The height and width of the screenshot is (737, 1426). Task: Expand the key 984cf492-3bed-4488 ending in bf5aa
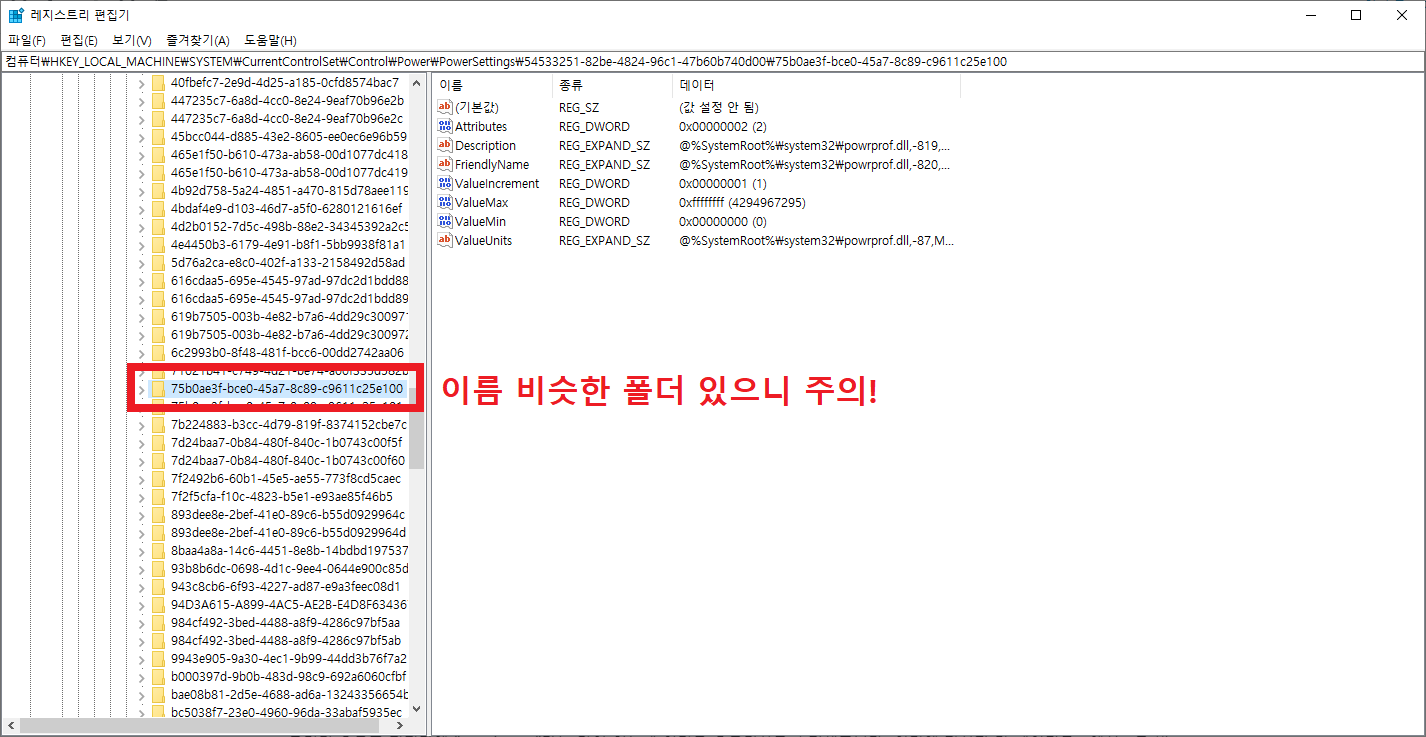pyautogui.click(x=141, y=622)
